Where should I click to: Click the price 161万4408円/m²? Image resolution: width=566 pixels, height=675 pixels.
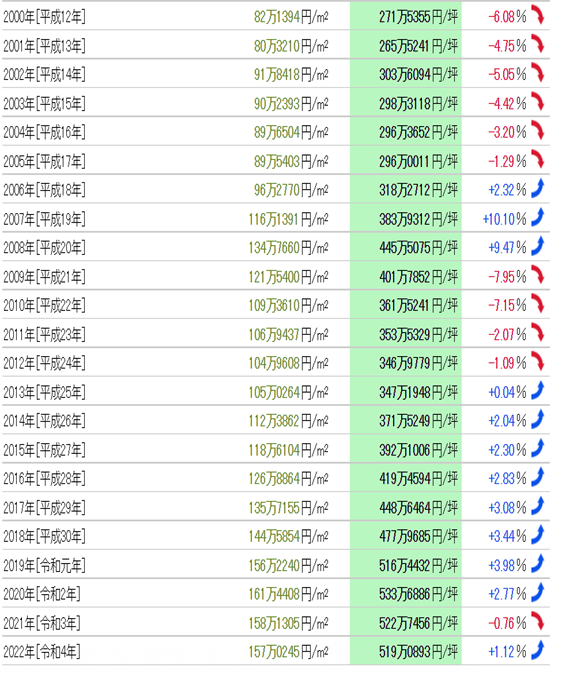point(288,594)
